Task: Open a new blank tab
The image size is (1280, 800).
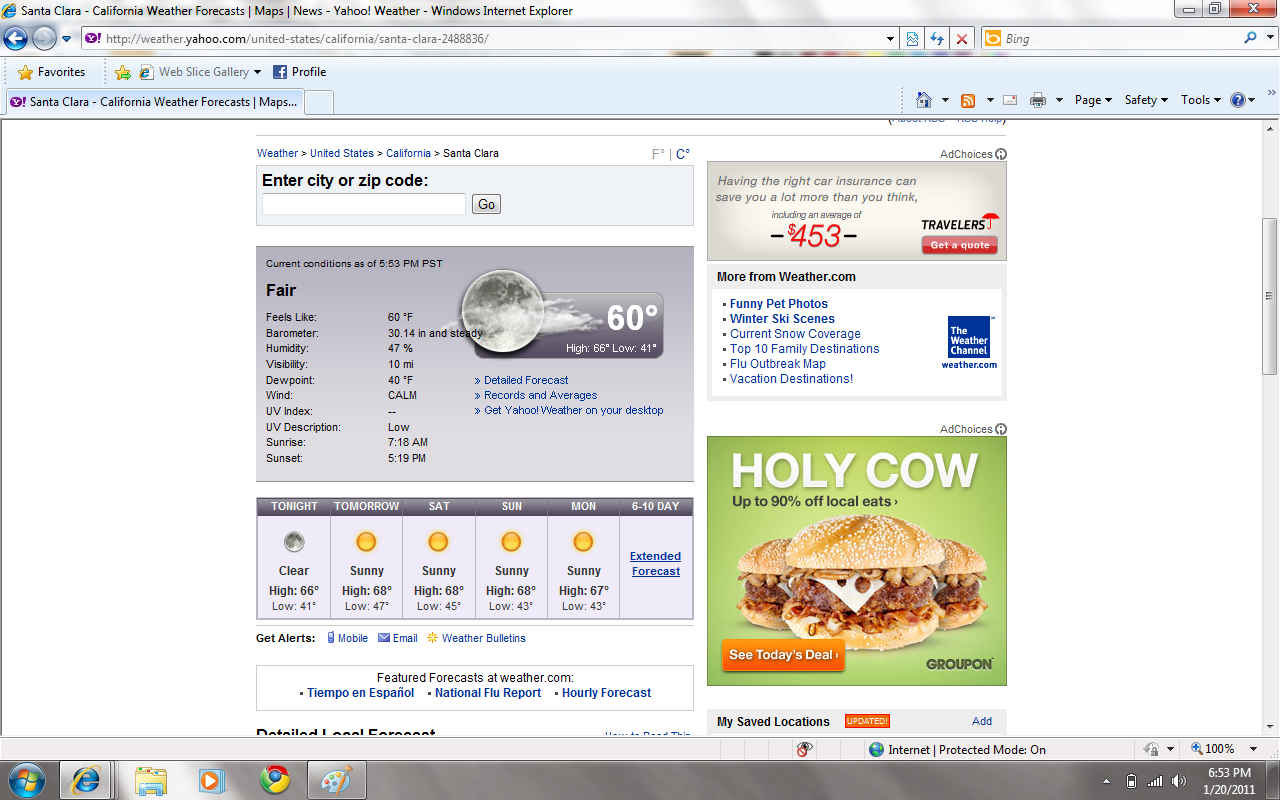Action: coord(318,102)
